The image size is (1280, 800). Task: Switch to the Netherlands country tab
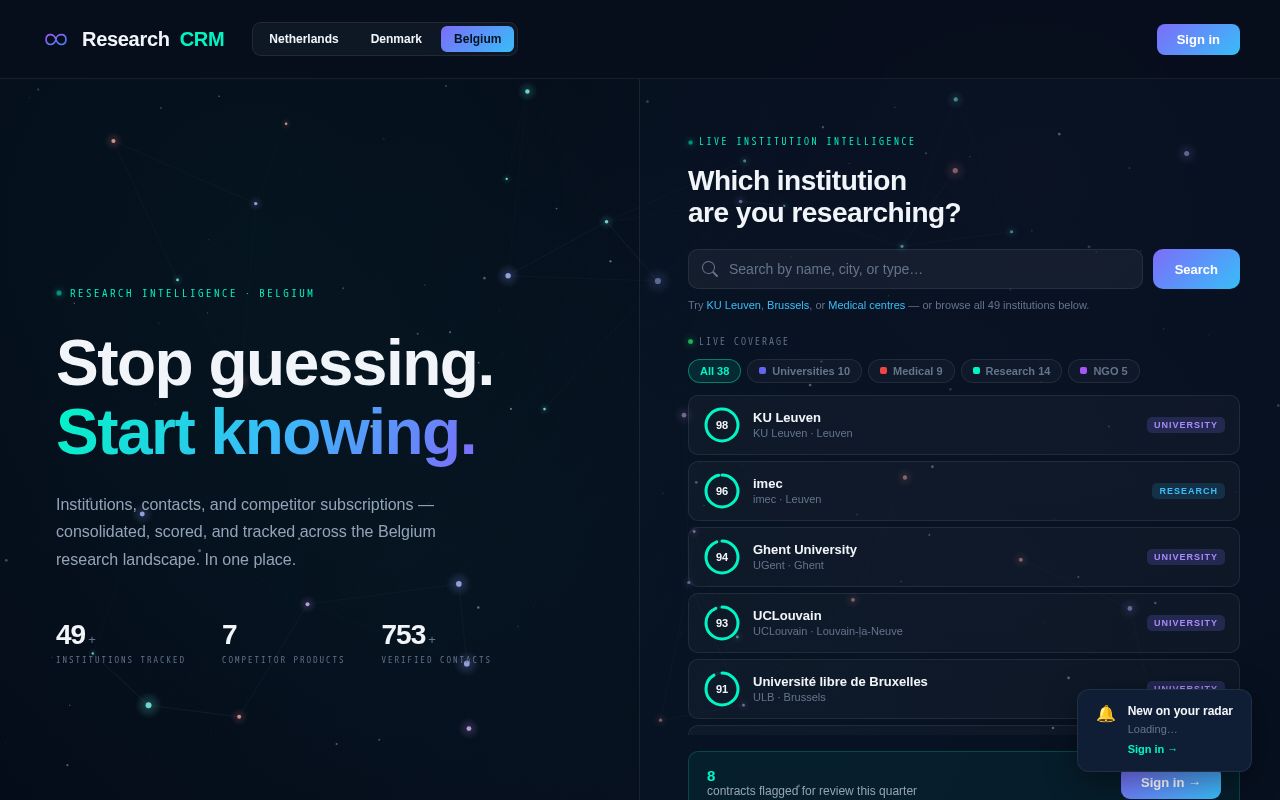(304, 39)
